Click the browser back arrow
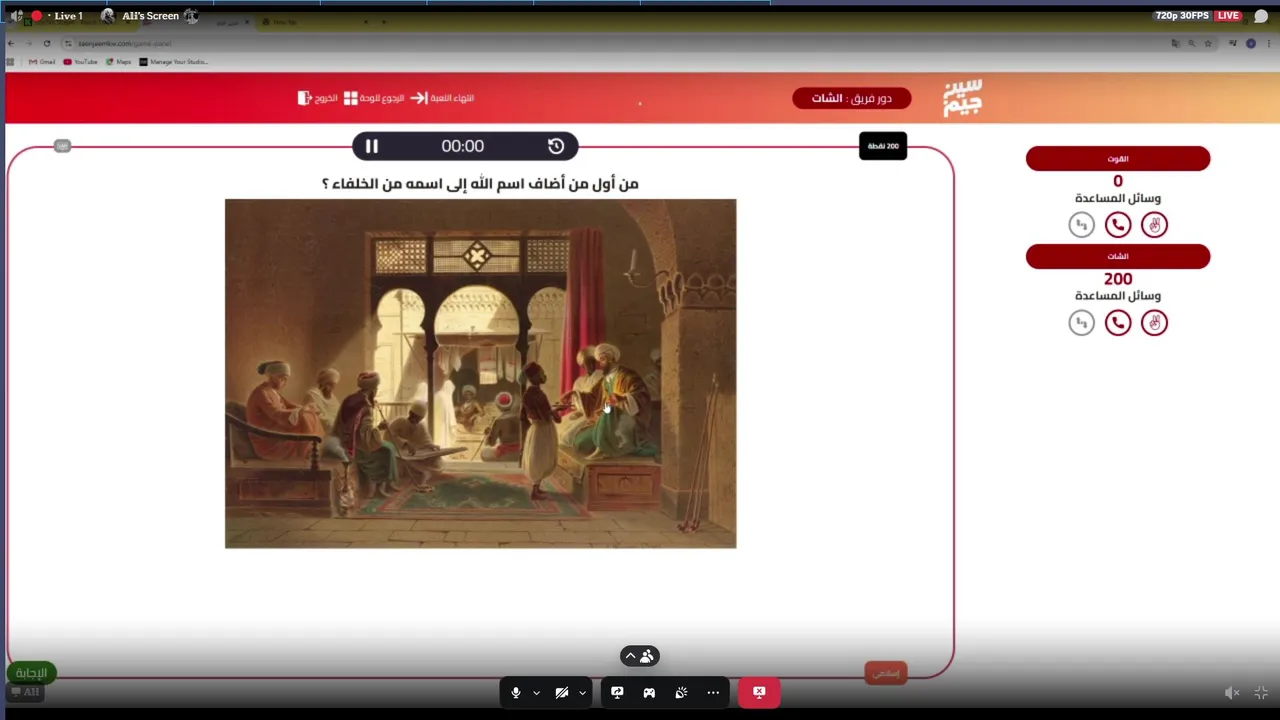This screenshot has width=1280, height=720. [x=11, y=44]
